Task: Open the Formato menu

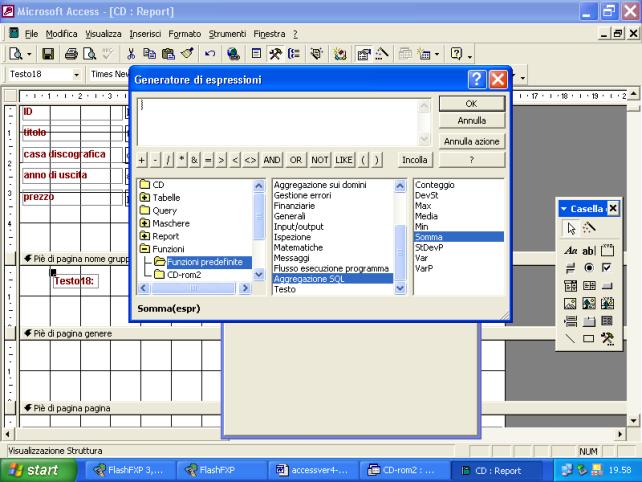Action: click(185, 34)
